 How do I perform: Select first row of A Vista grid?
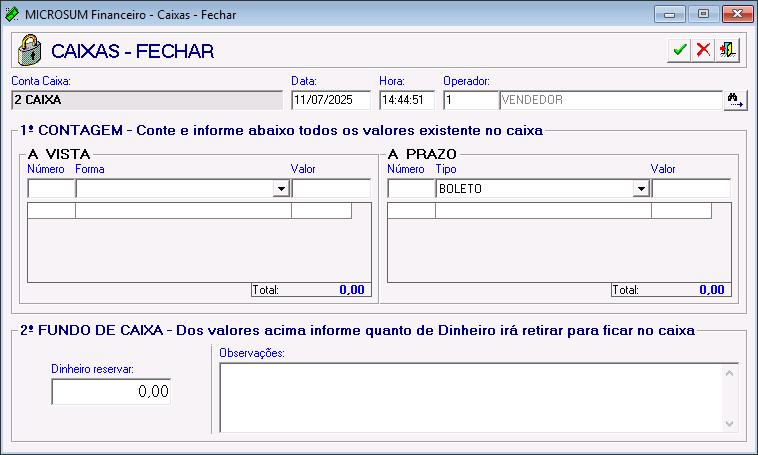coord(190,211)
